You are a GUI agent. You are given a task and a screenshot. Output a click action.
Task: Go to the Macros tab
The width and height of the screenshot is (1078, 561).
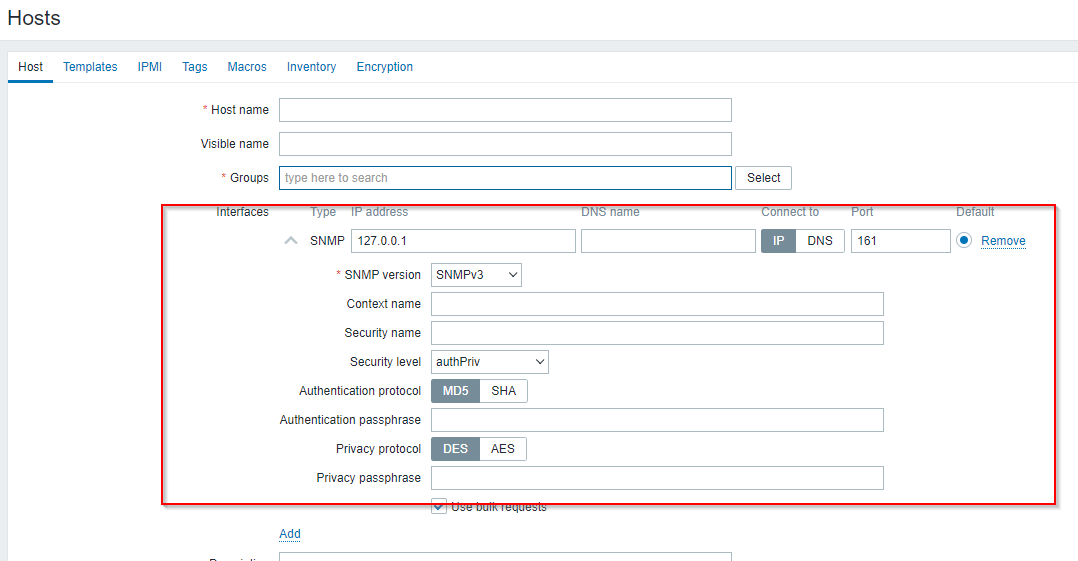tap(247, 67)
